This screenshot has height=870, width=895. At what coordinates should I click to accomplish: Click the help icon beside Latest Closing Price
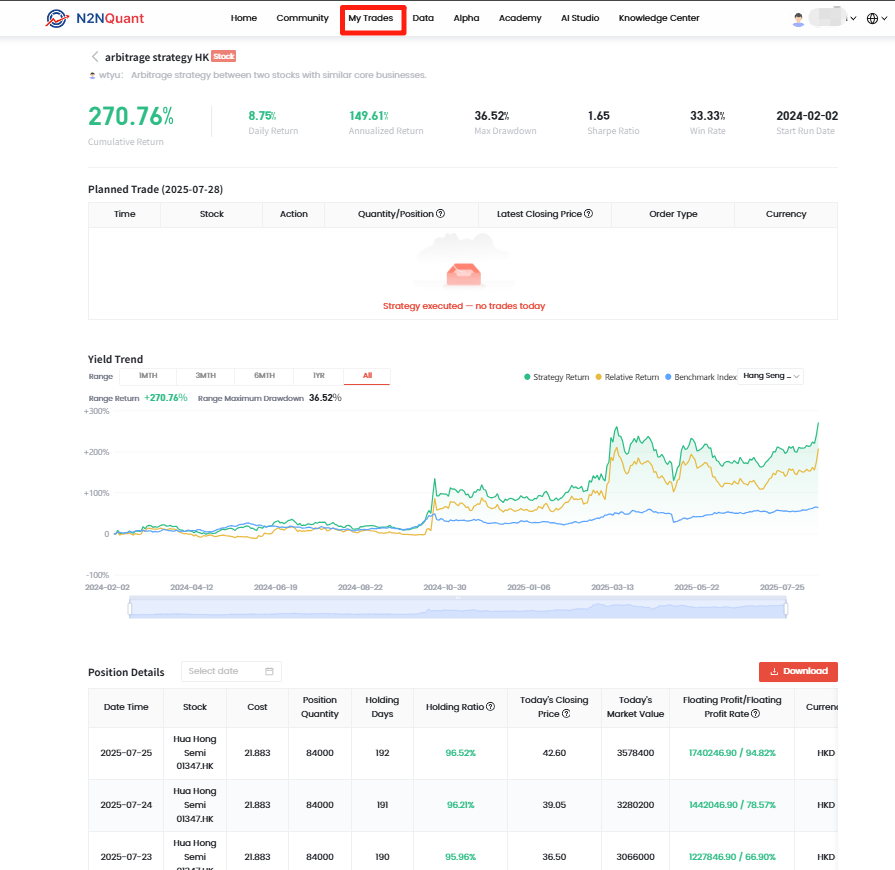(588, 214)
